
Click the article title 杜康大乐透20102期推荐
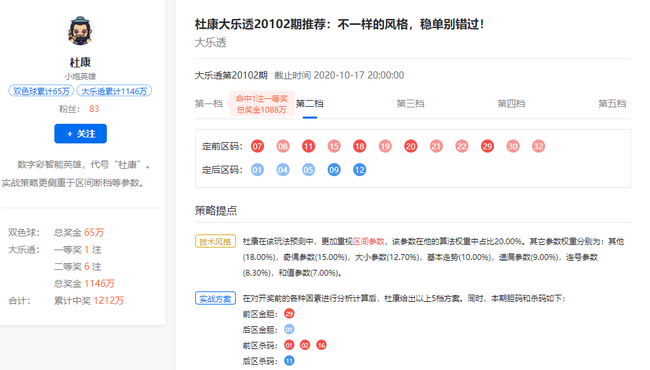point(340,24)
